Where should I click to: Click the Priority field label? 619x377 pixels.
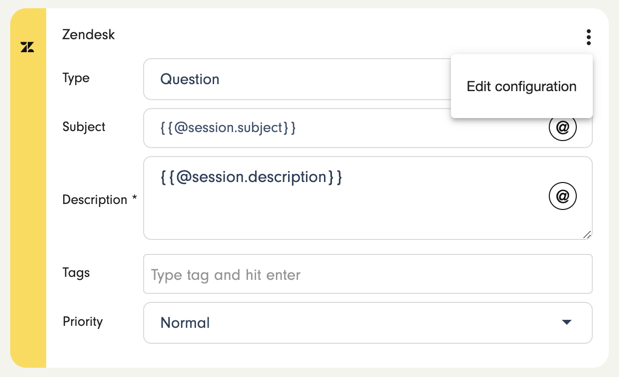83,322
